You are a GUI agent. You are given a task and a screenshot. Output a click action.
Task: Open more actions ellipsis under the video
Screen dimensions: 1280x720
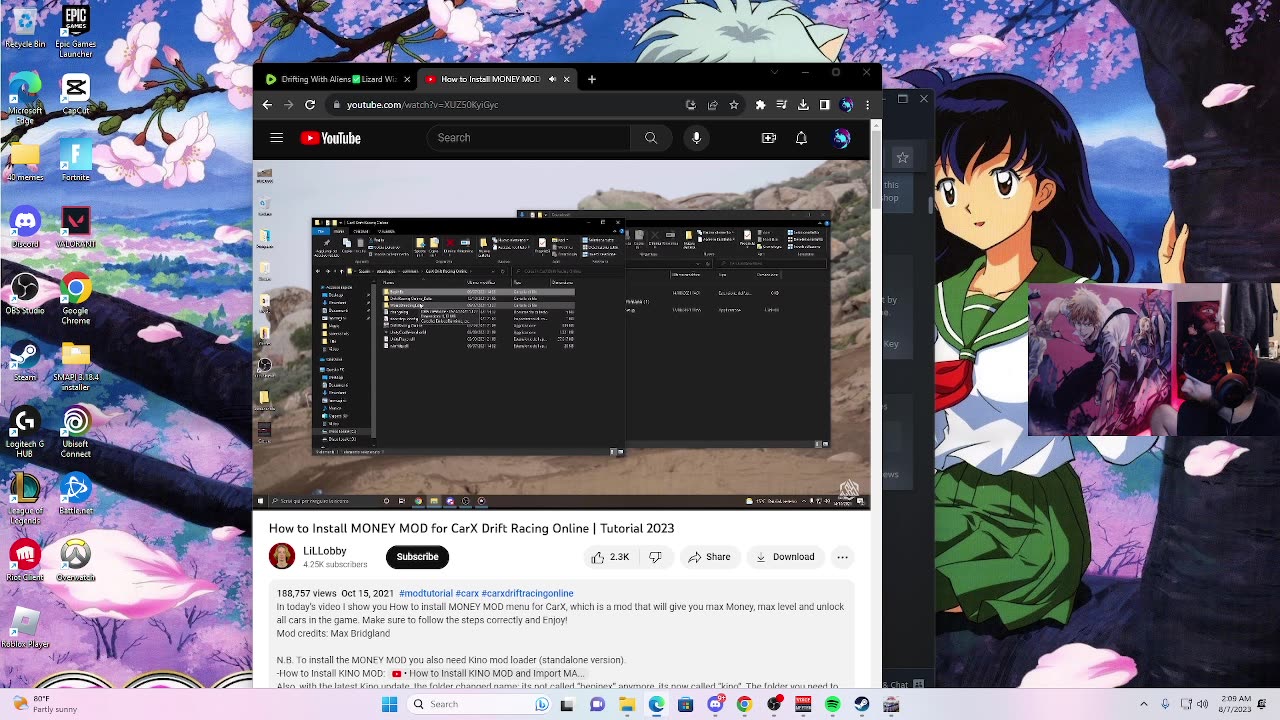pyautogui.click(x=842, y=557)
